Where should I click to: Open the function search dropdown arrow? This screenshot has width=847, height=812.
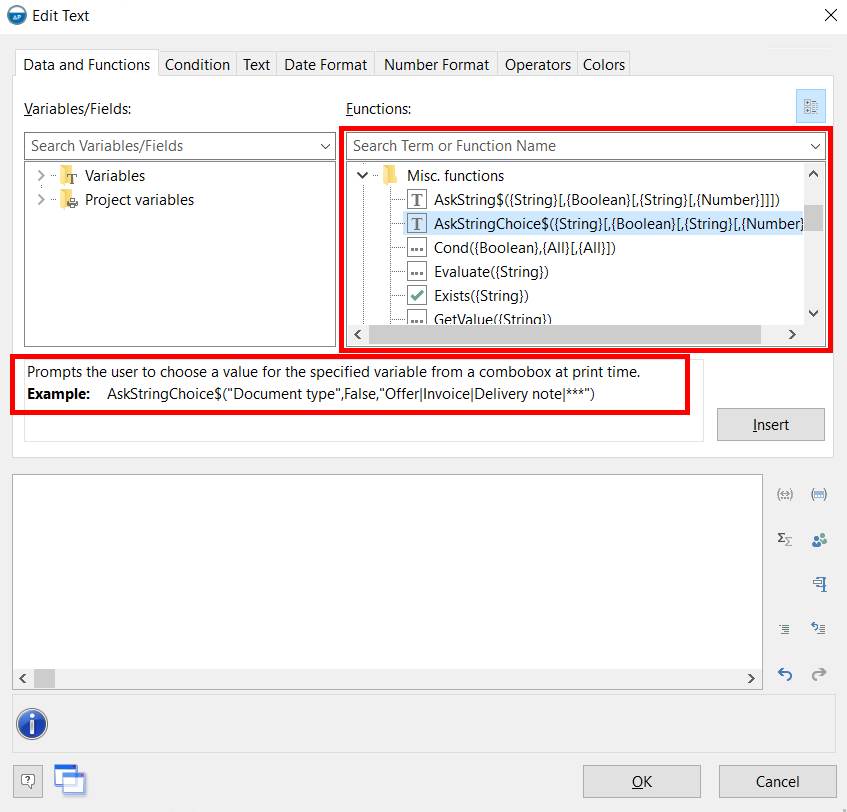[815, 146]
